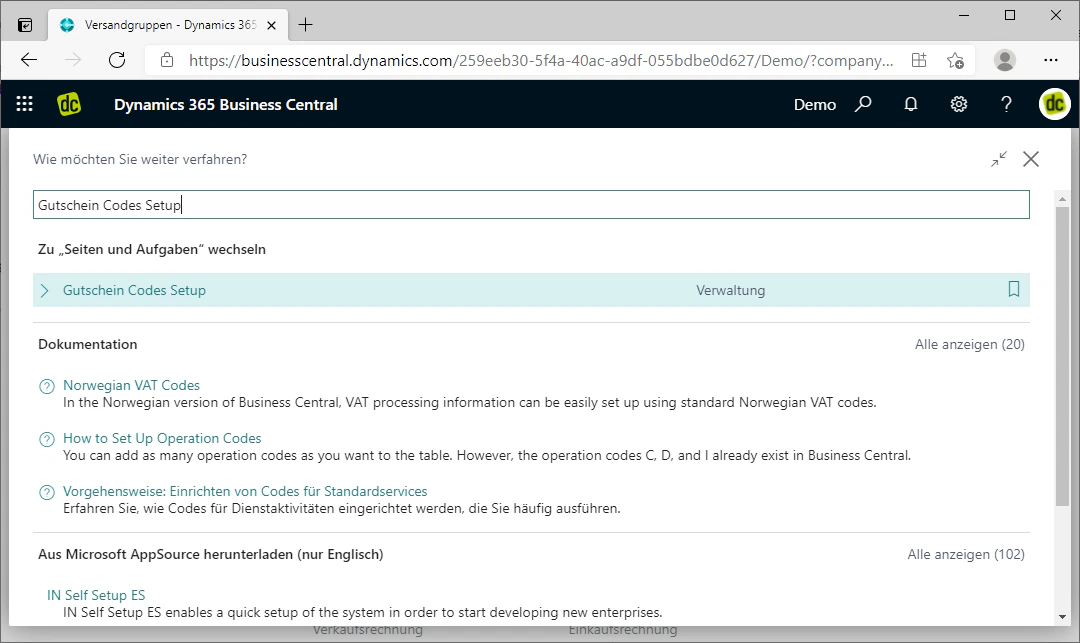Click help icon beside Norwegian VAT Codes

point(47,386)
